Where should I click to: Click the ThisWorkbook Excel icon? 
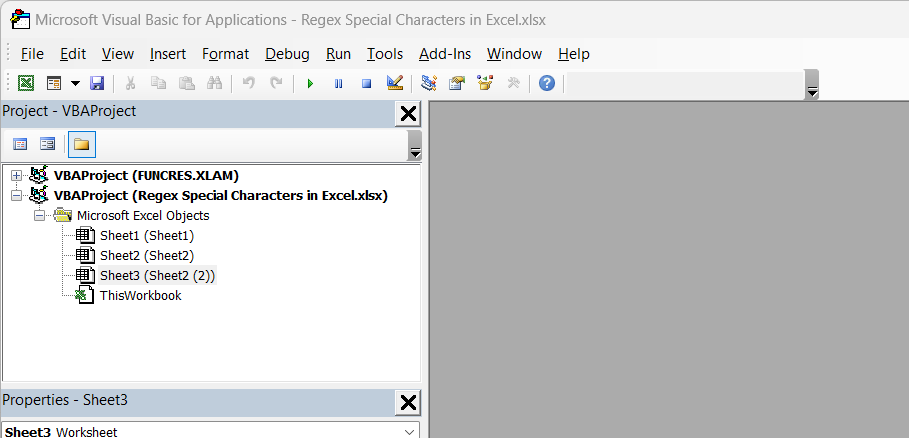coord(85,295)
